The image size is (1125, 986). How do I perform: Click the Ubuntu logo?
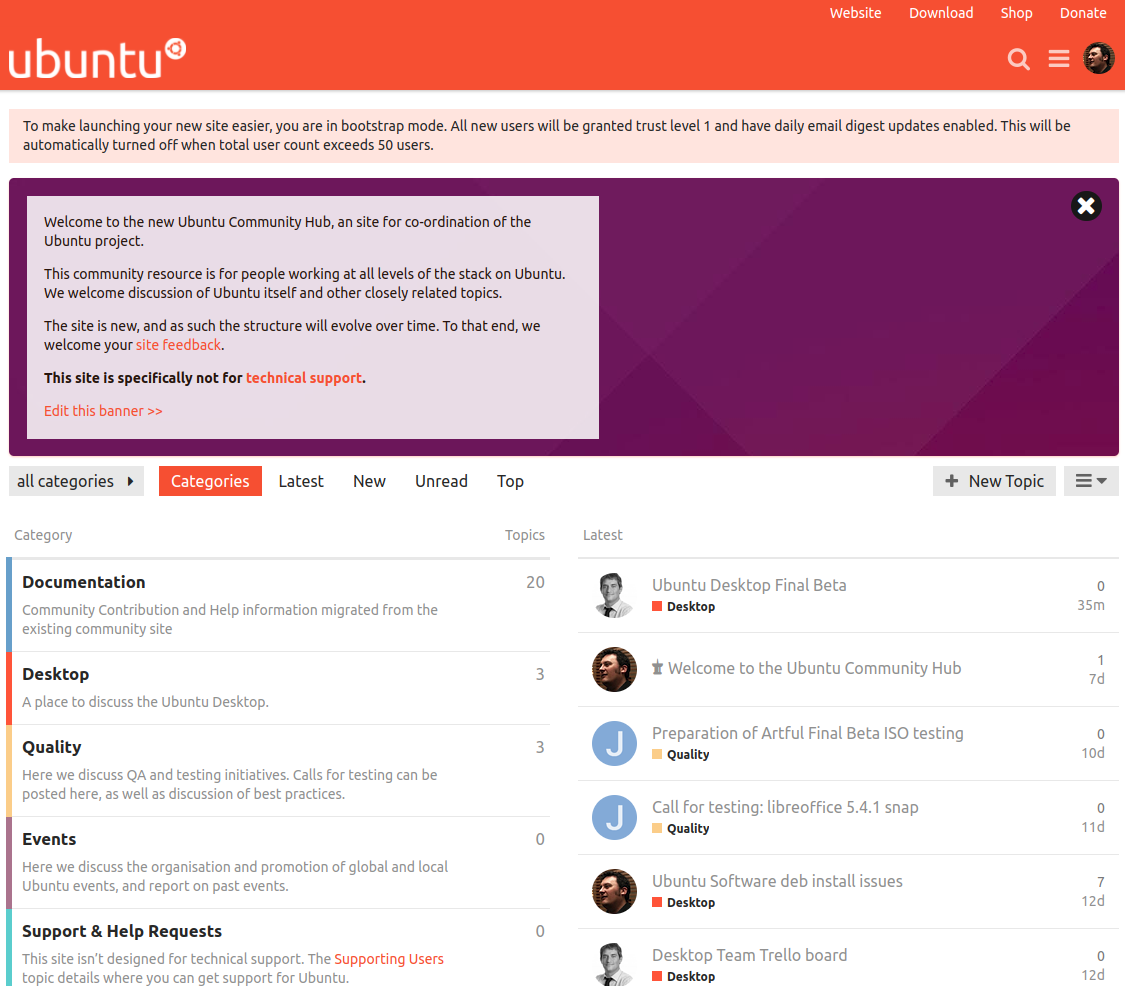pos(97,58)
